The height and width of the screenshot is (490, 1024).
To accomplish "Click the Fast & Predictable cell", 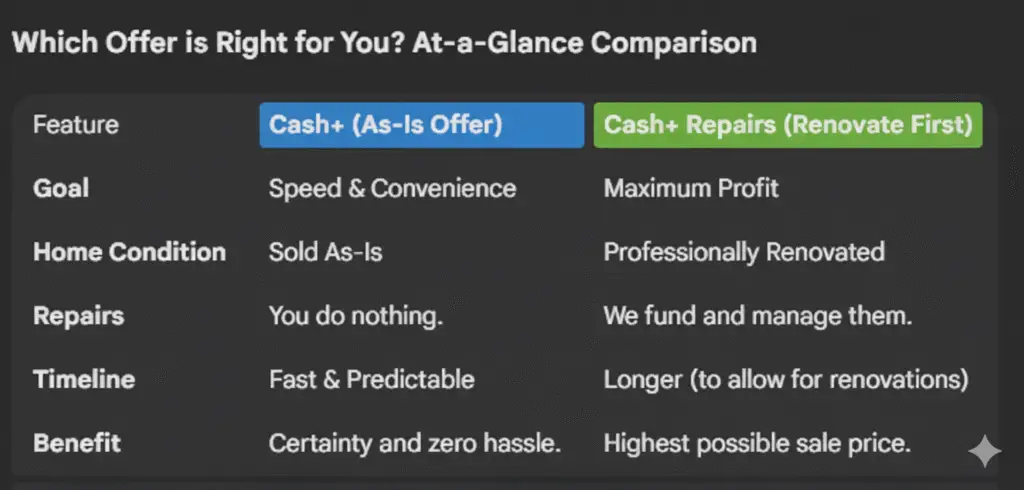I will click(x=371, y=379).
